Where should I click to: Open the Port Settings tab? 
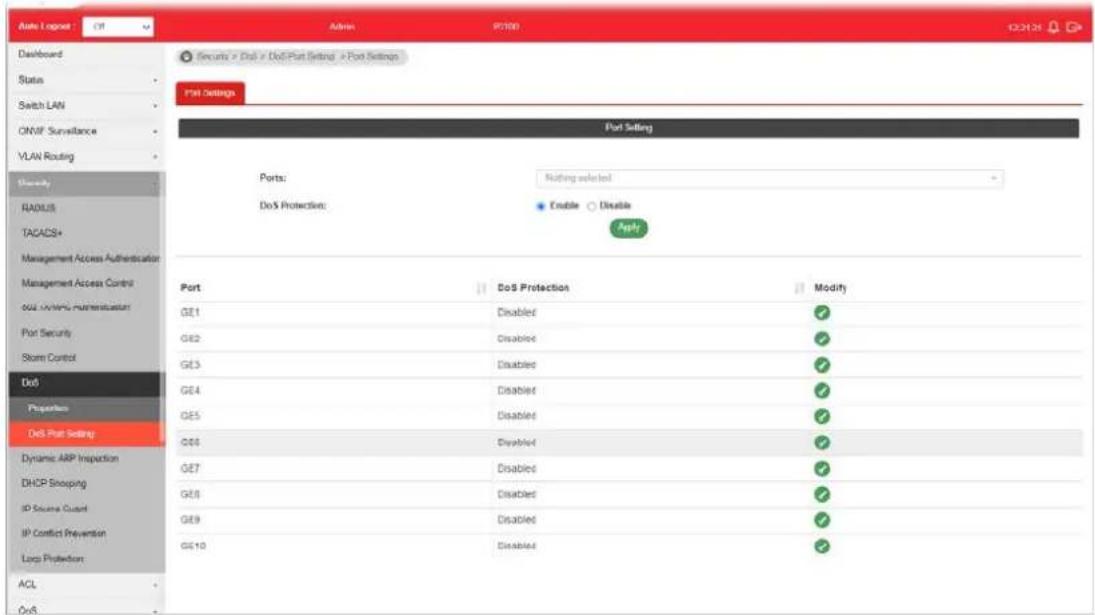210,93
